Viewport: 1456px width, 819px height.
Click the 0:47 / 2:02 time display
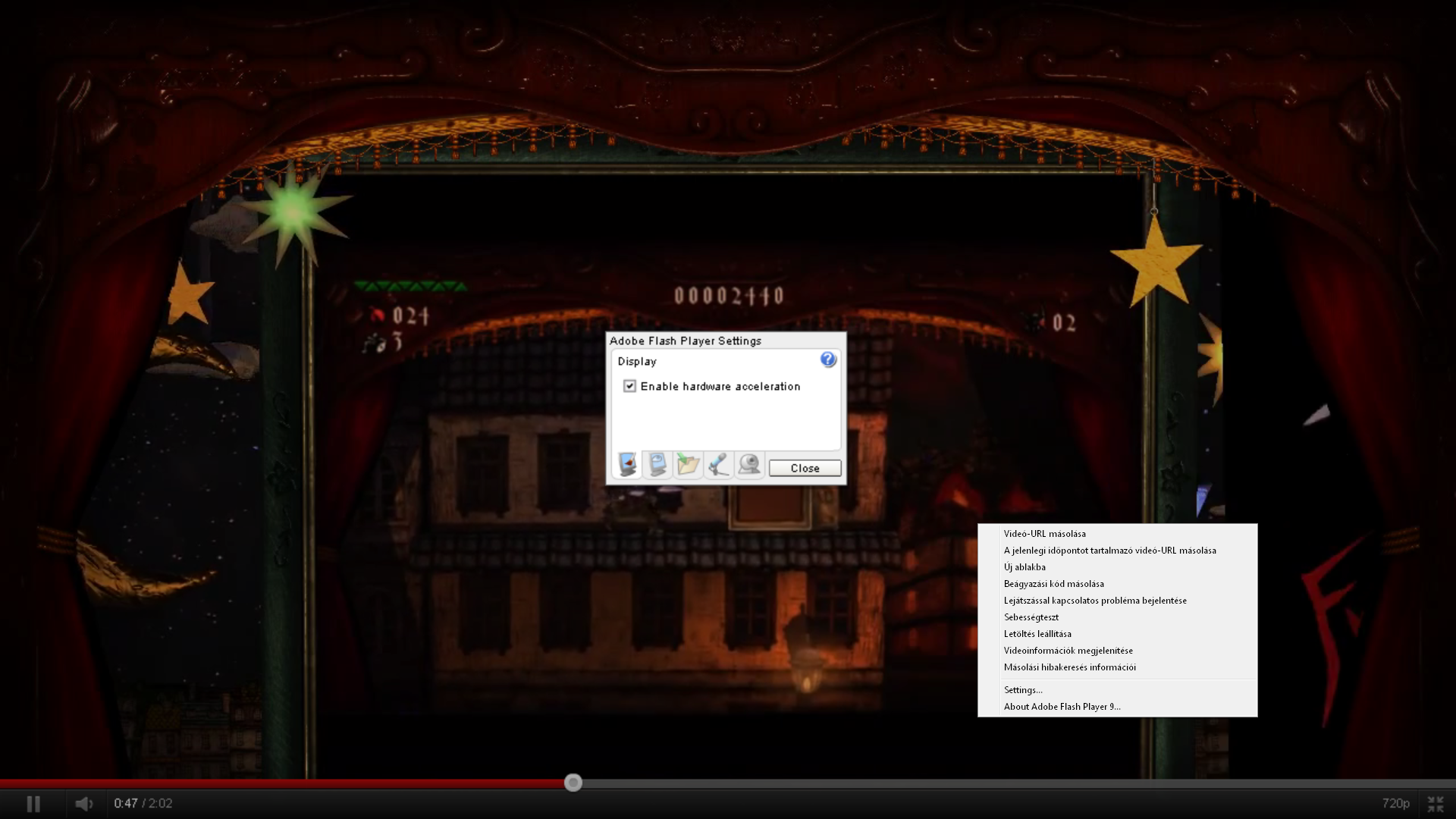pyautogui.click(x=143, y=803)
